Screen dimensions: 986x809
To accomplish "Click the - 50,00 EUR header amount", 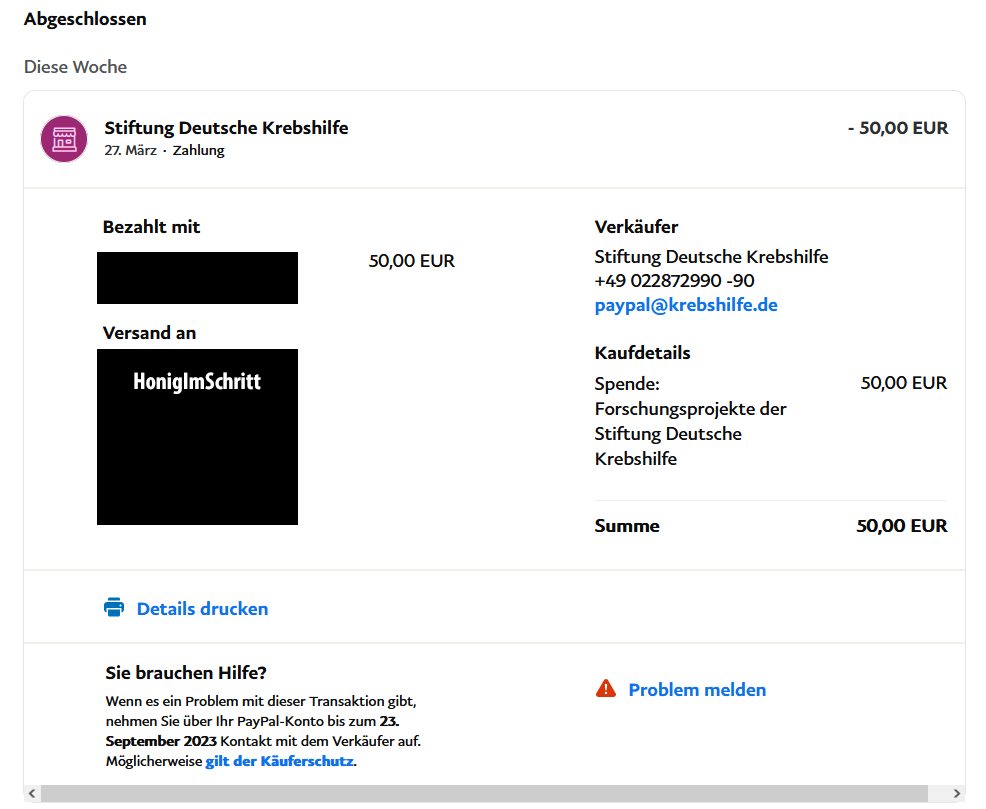I will point(897,128).
